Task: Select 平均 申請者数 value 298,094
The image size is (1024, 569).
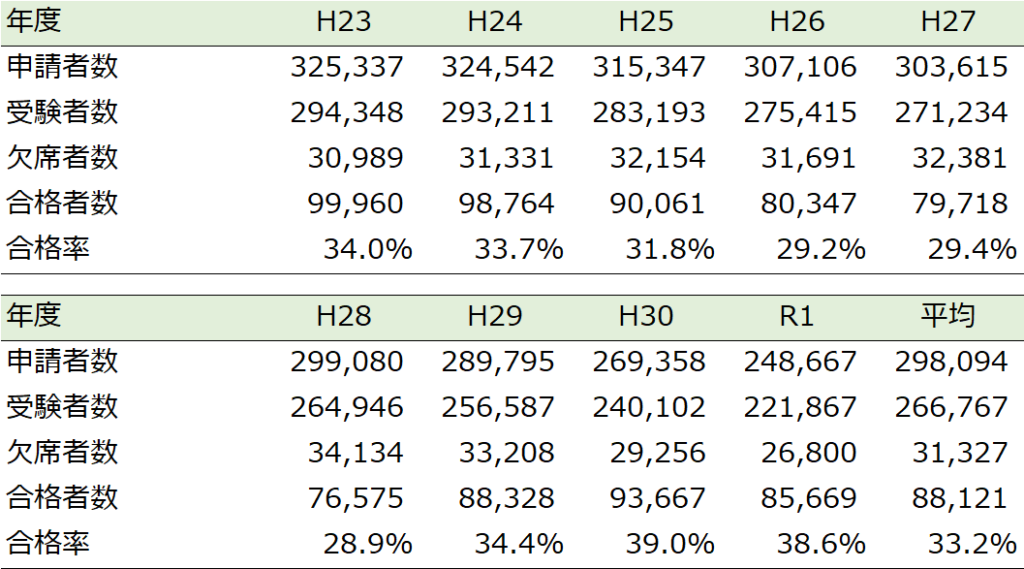Action: click(x=951, y=361)
